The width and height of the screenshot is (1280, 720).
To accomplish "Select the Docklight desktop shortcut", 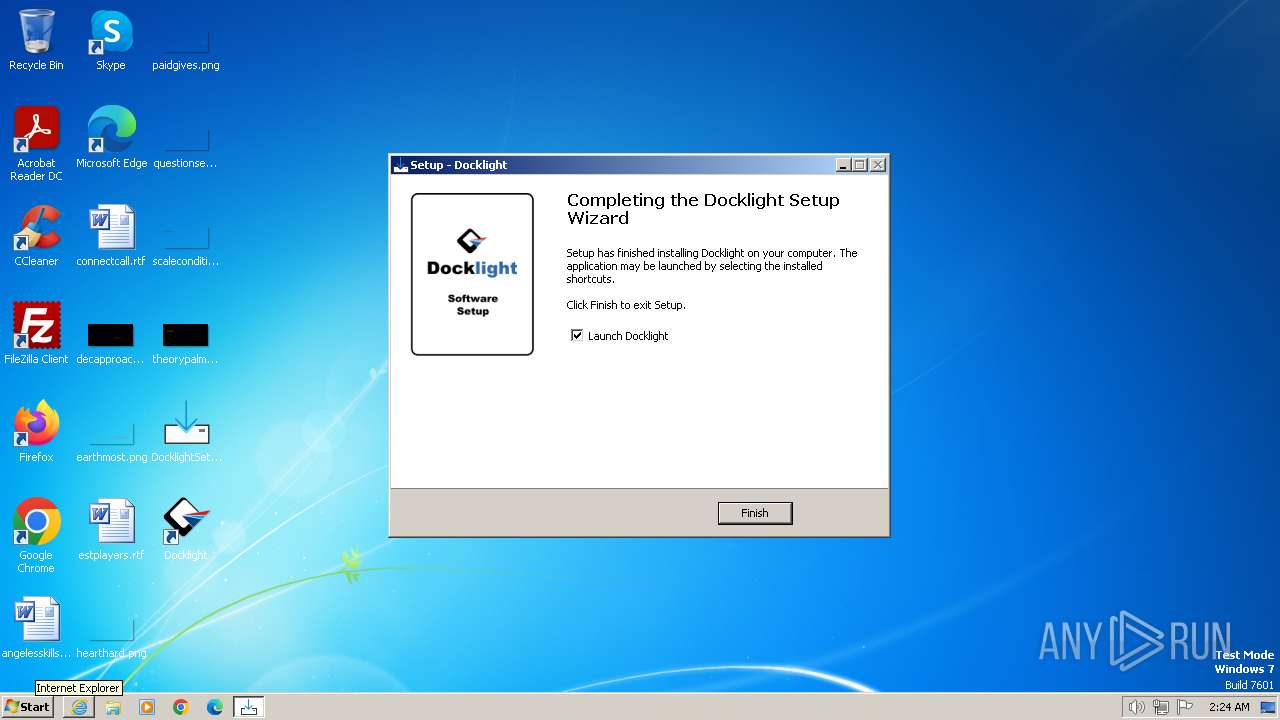I will [x=186, y=530].
